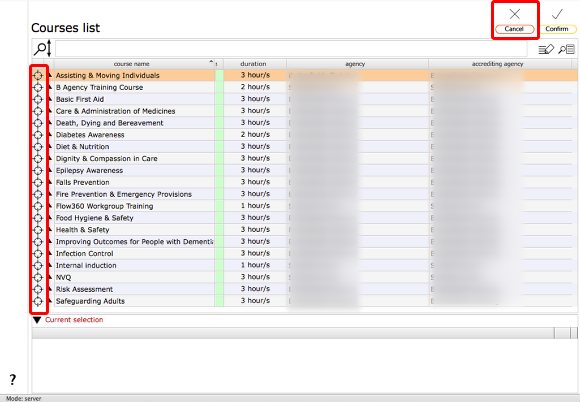Select target icon for Diet & Nutrition
This screenshot has width=580, height=402.
point(38,146)
